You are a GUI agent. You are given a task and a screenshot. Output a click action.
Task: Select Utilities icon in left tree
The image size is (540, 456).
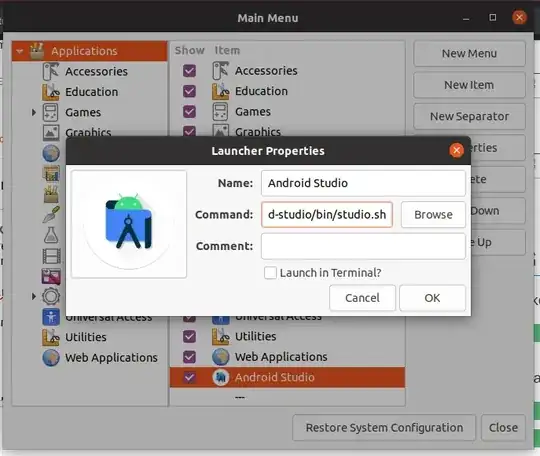51,337
